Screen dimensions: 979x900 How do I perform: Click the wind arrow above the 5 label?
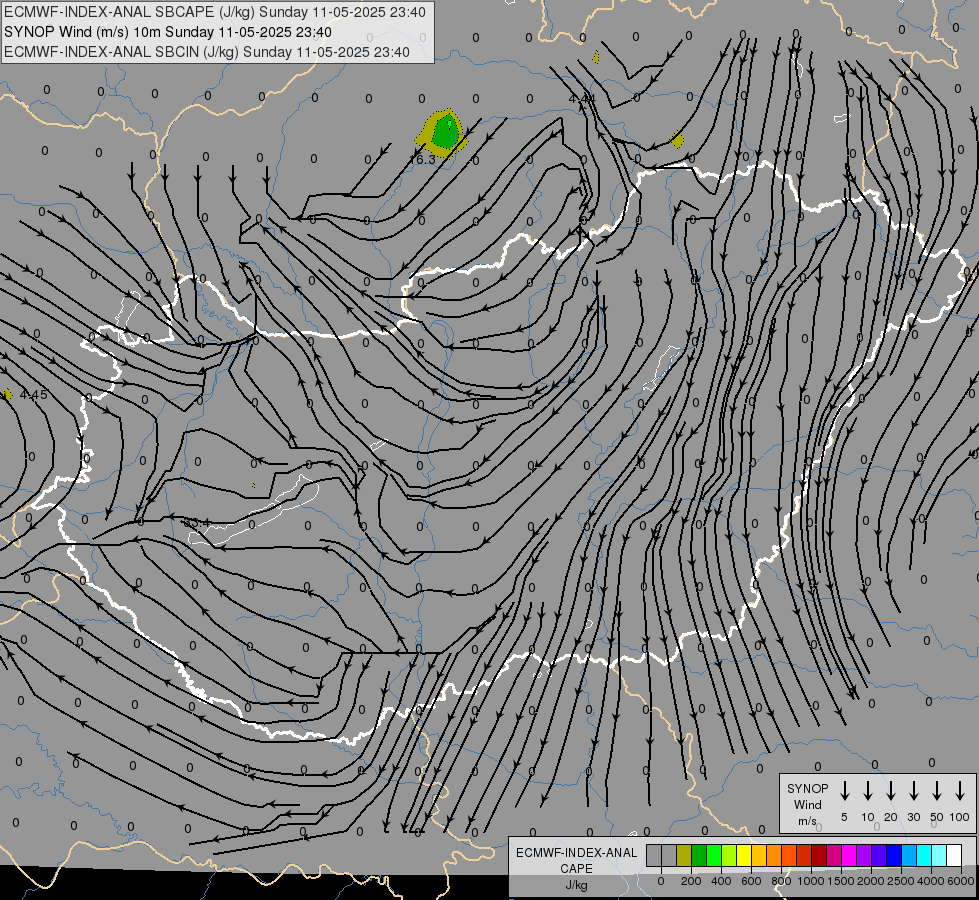point(845,791)
